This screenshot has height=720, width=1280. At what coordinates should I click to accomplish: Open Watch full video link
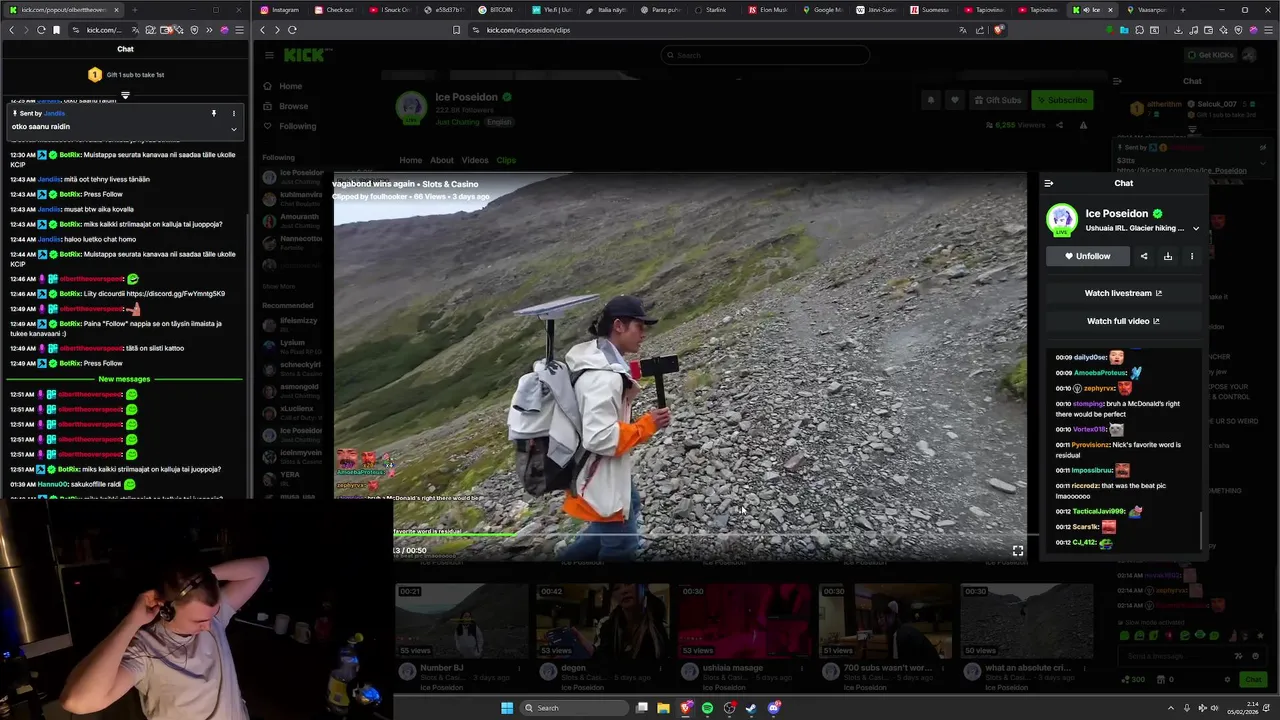click(1123, 321)
